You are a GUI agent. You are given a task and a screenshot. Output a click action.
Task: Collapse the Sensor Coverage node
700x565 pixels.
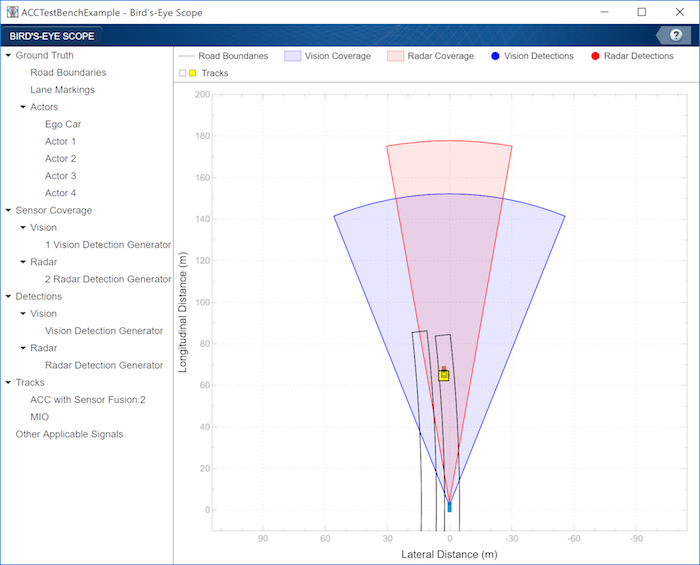pyautogui.click(x=8, y=210)
